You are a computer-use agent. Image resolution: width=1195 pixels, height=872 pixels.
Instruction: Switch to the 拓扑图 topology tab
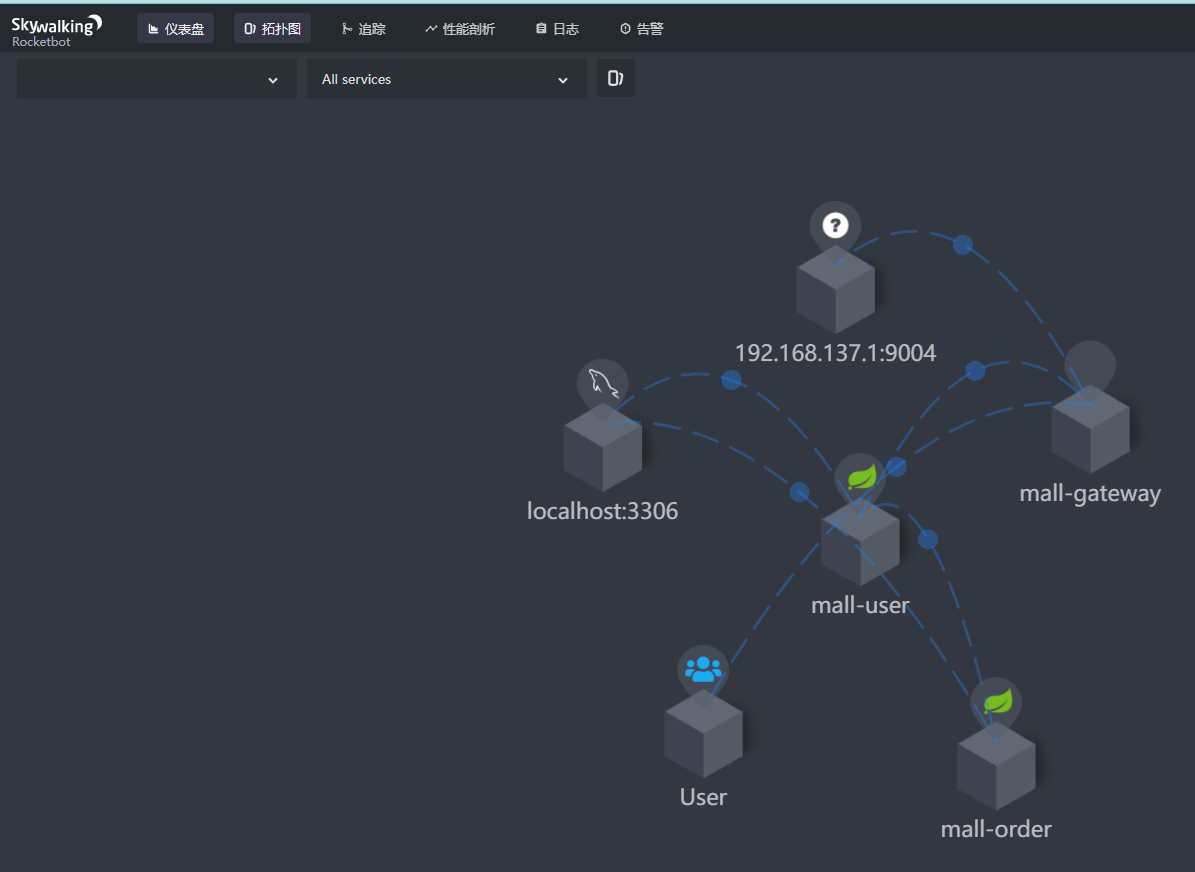[x=272, y=28]
